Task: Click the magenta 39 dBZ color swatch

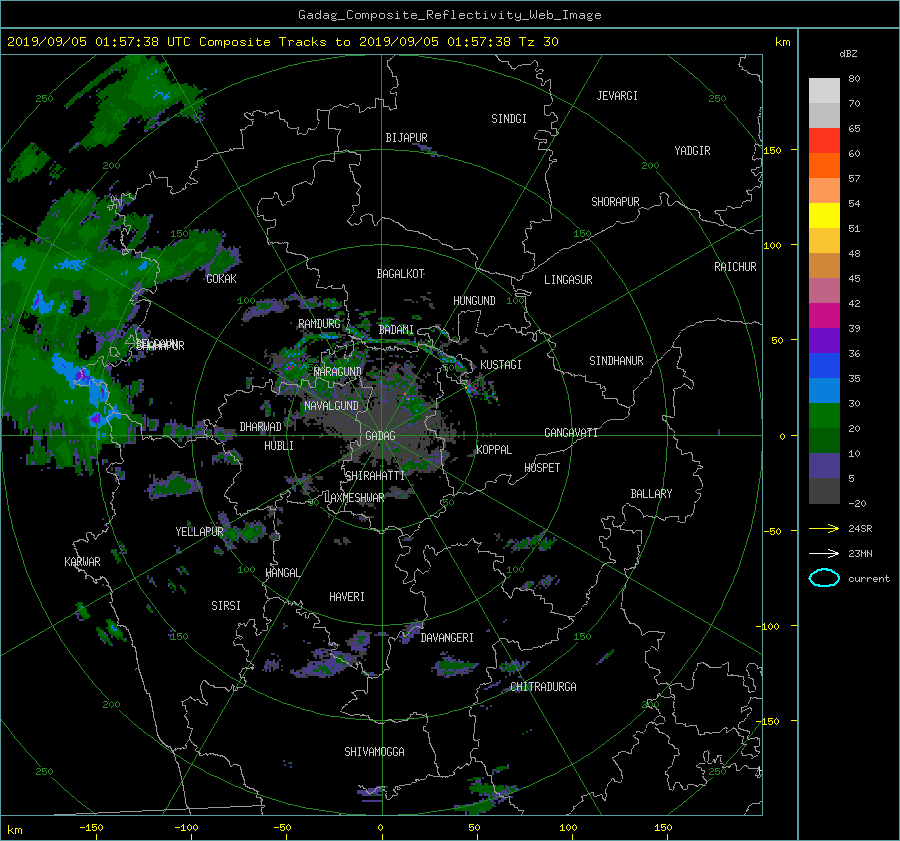Action: (x=824, y=316)
